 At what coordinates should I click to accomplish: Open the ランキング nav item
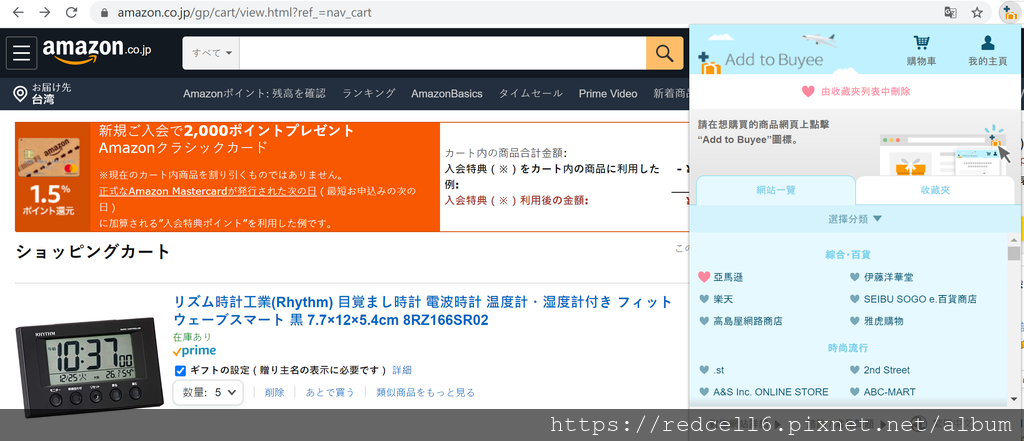368,93
